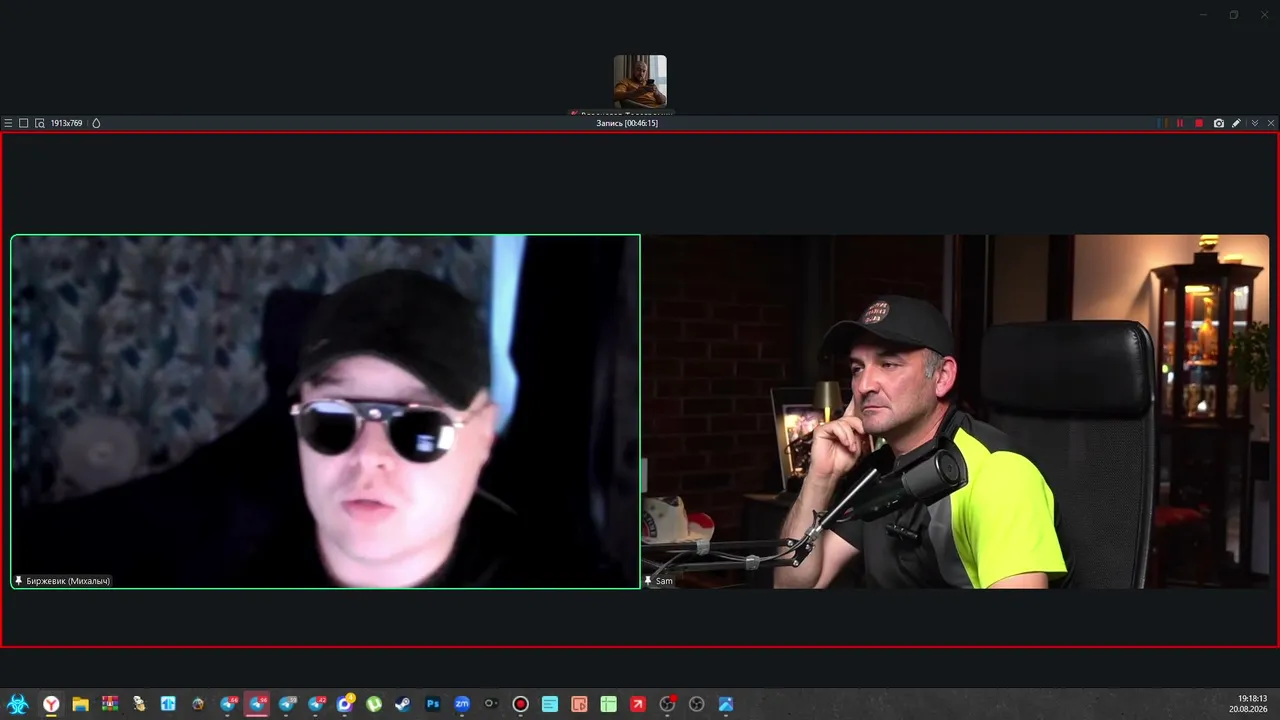Viewport: 1280px width, 720px height.
Task: Activate the pencil drawing tool
Action: pyautogui.click(x=1236, y=123)
